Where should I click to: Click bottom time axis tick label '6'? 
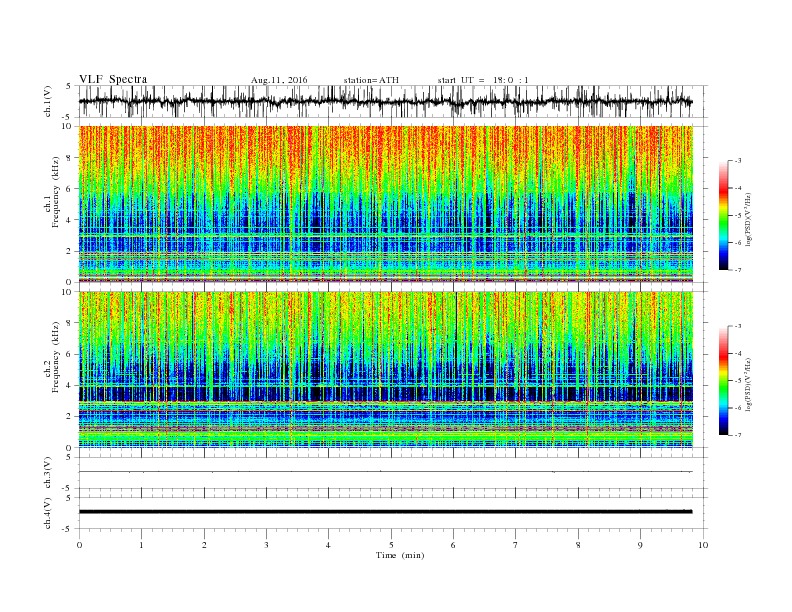tap(453, 545)
